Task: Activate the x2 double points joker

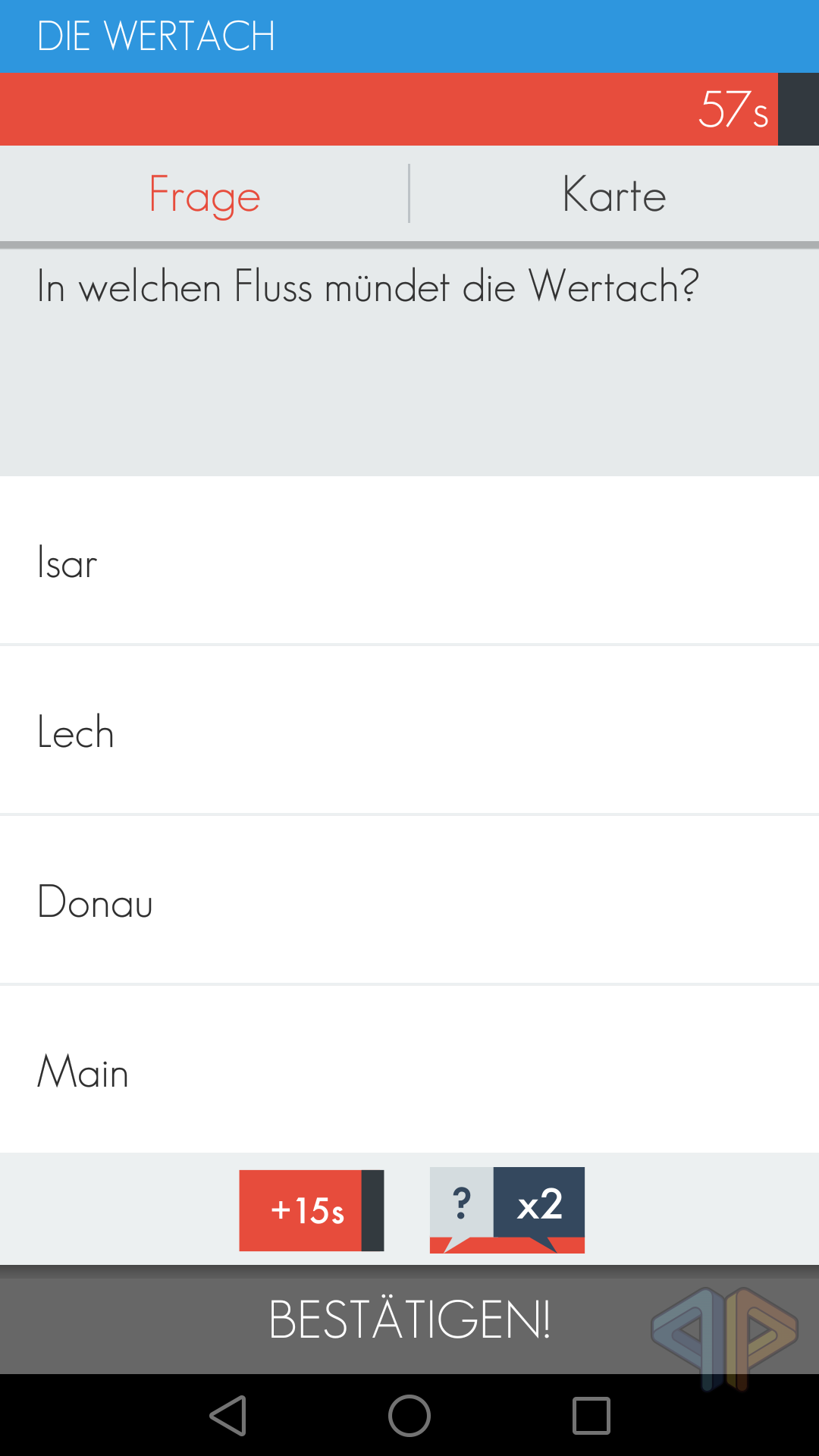Action: tap(539, 1203)
